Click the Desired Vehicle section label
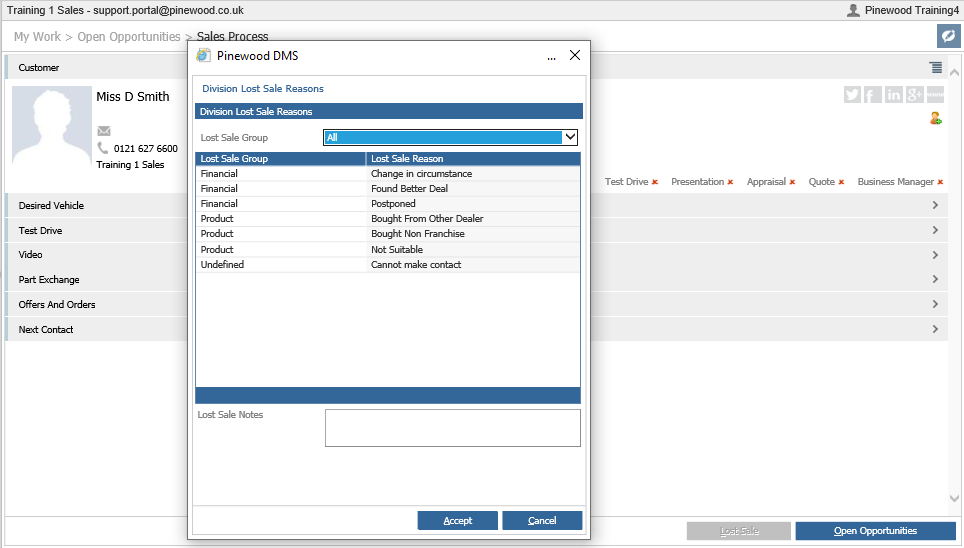The width and height of the screenshot is (964, 548). [x=51, y=205]
